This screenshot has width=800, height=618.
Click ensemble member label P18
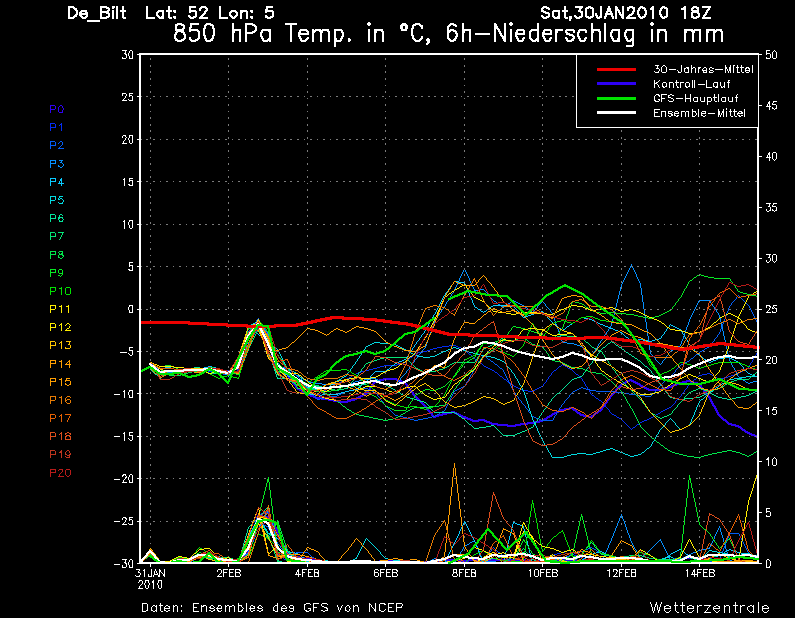60,436
